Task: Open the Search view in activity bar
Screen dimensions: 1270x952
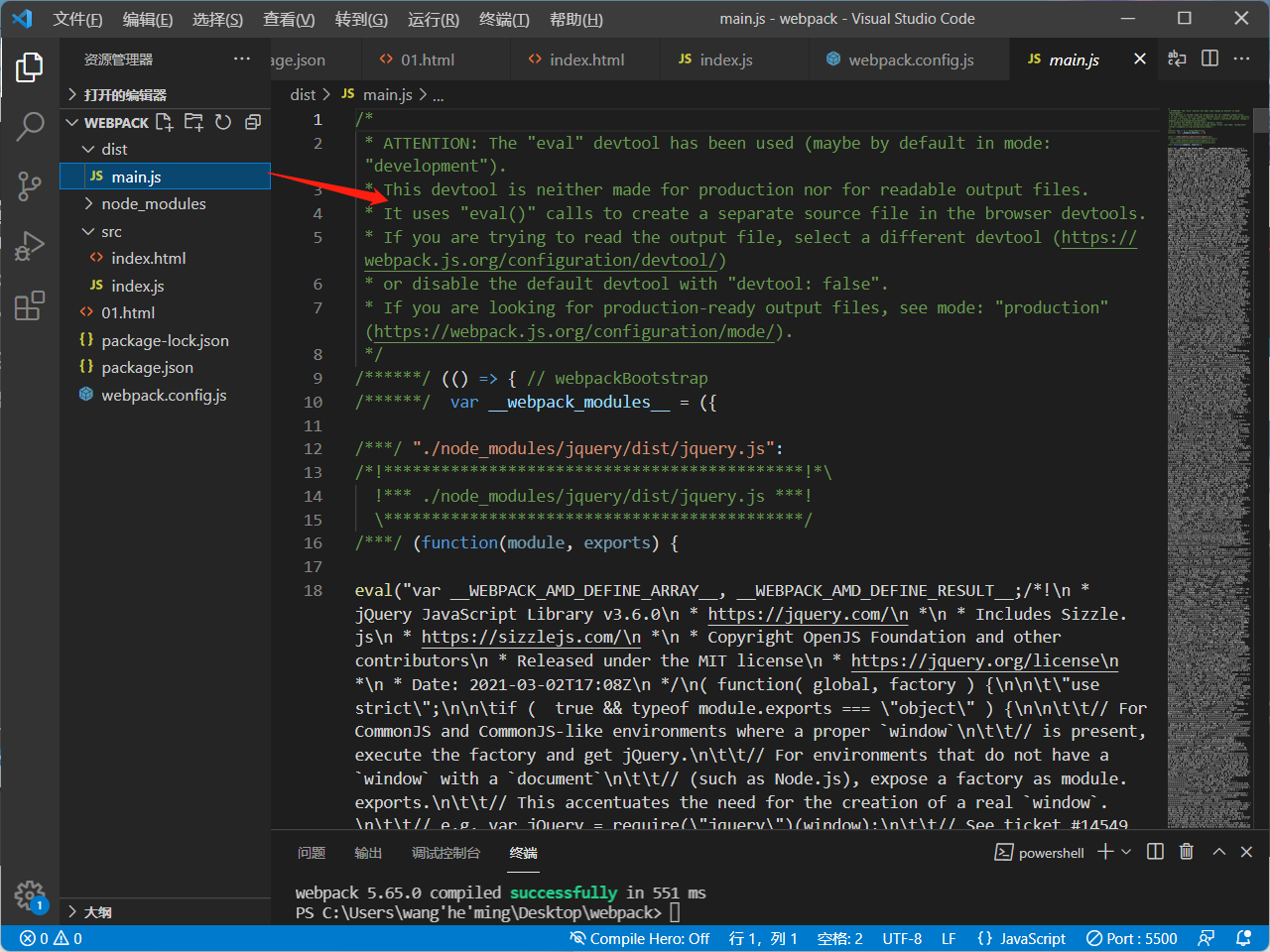Action: coord(30,126)
